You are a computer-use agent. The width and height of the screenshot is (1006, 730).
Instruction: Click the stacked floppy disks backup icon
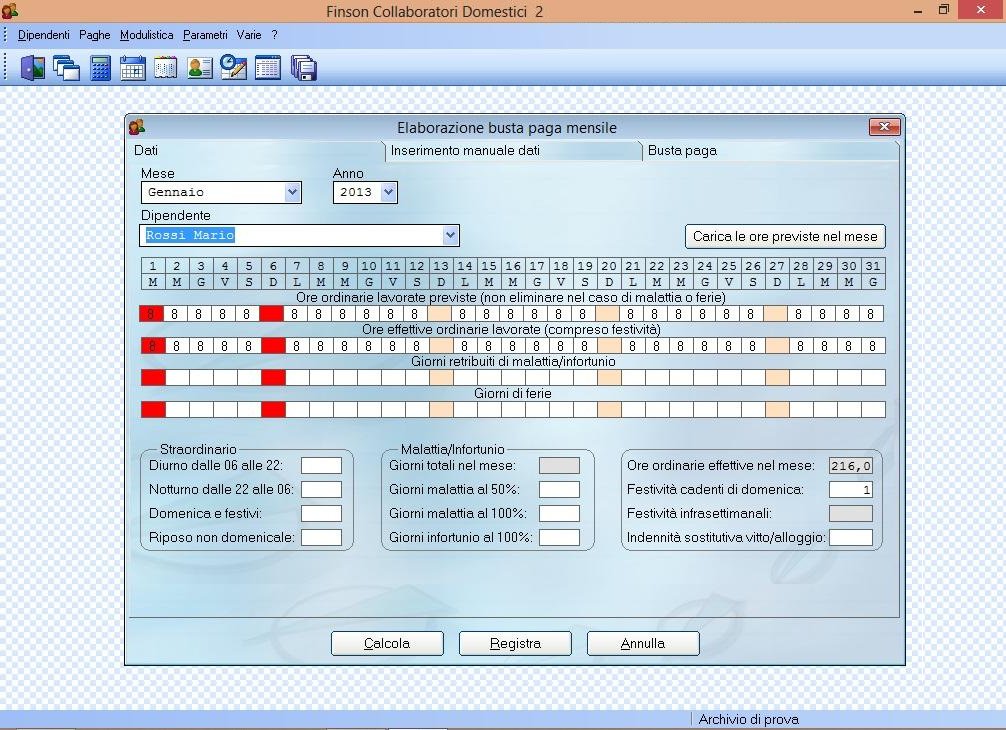pyautogui.click(x=303, y=68)
